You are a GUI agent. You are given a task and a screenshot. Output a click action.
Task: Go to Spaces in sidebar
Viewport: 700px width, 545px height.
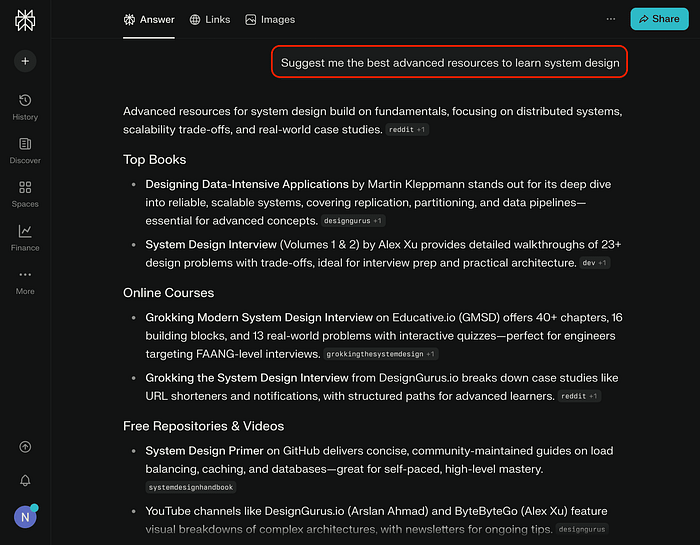[x=25, y=193]
